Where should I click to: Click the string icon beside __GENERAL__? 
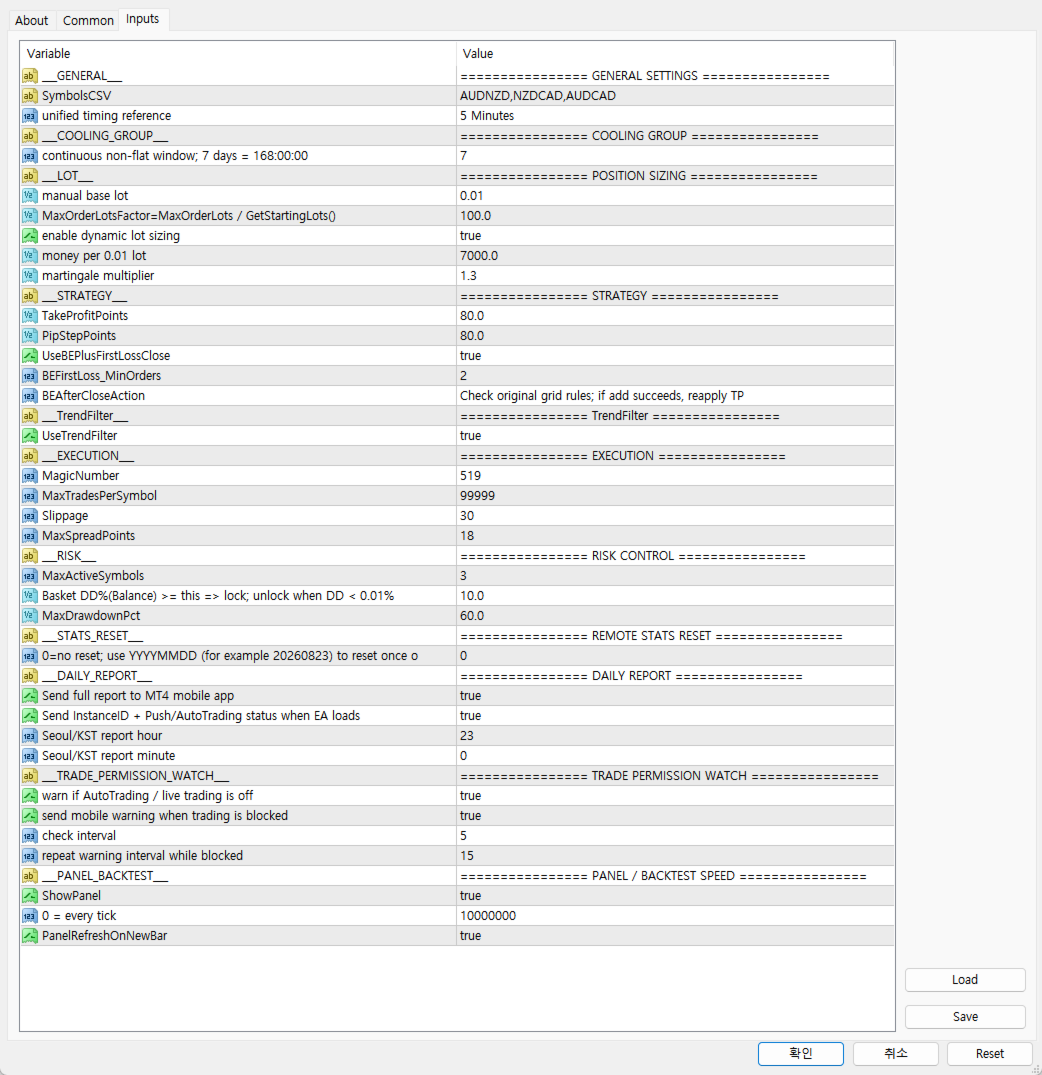point(29,76)
